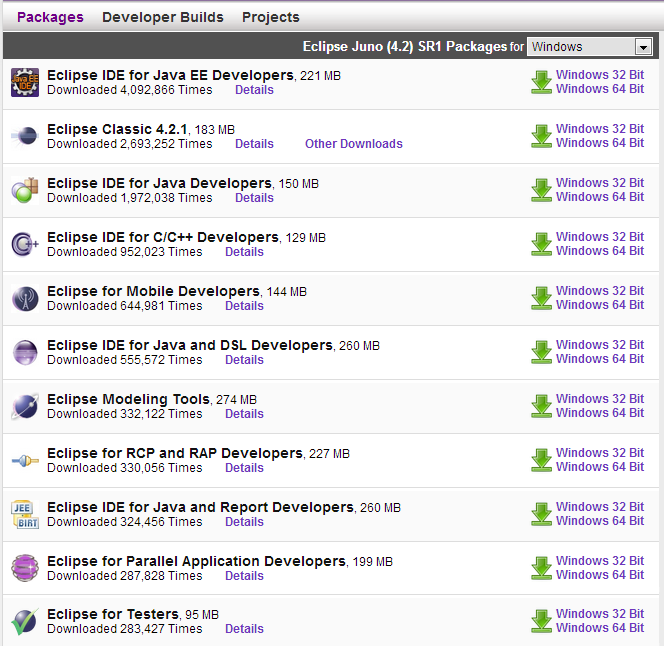664x646 pixels.
Task: Click the Mobile Developers antenna icon
Action: (x=25, y=298)
